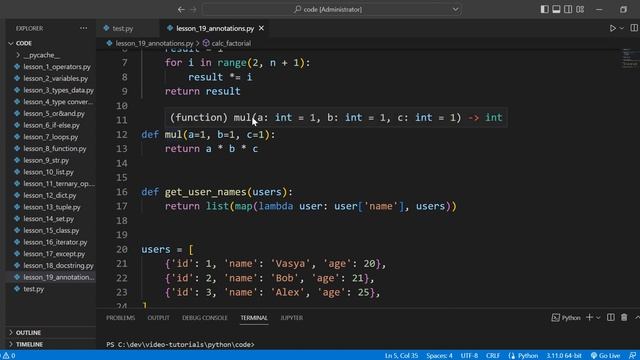This screenshot has height=360, width=640.
Task: Open lesson_5_or&and.py file
Action: [x=54, y=113]
